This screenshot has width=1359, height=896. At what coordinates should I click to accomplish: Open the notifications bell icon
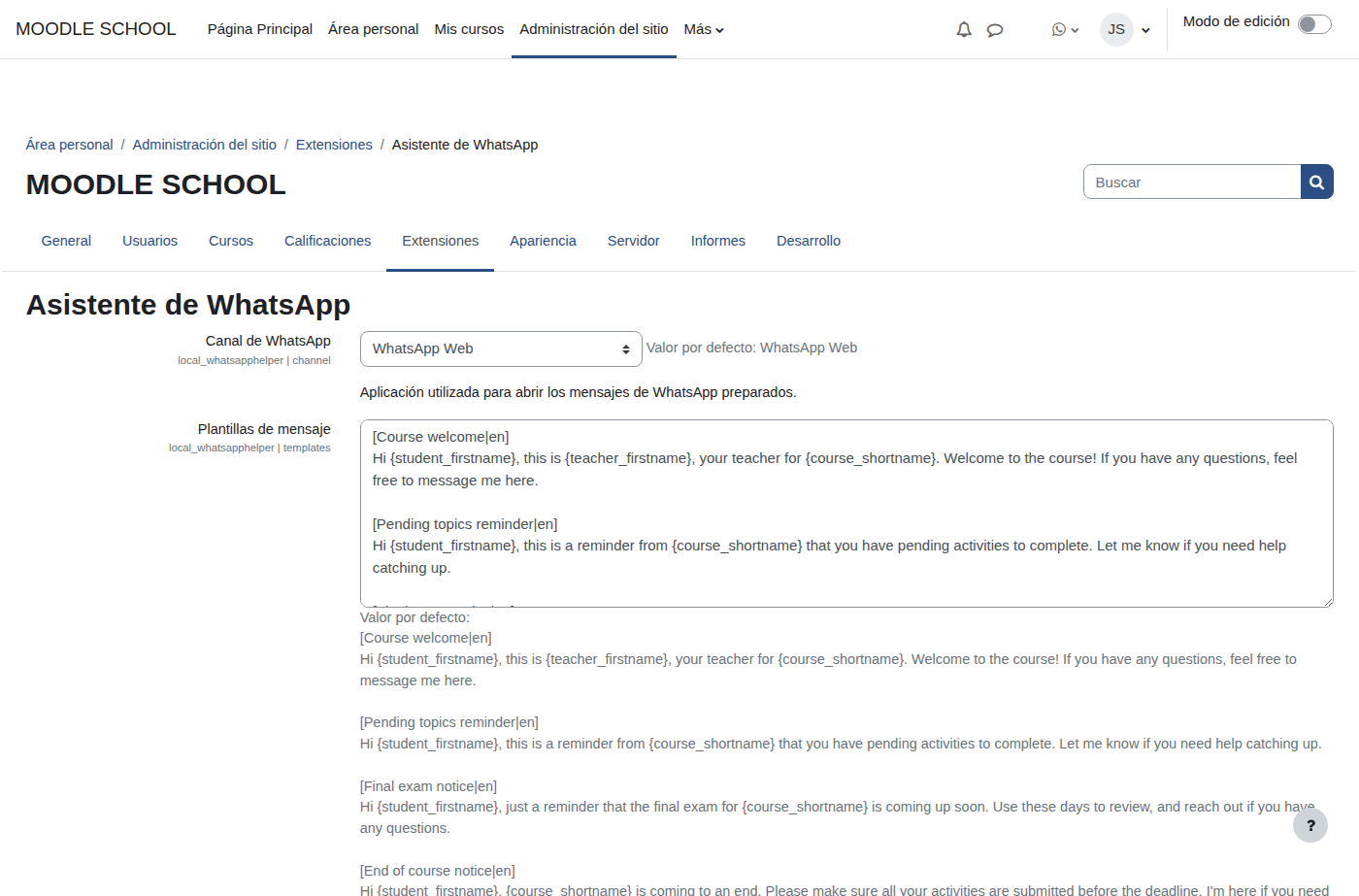[x=964, y=30]
